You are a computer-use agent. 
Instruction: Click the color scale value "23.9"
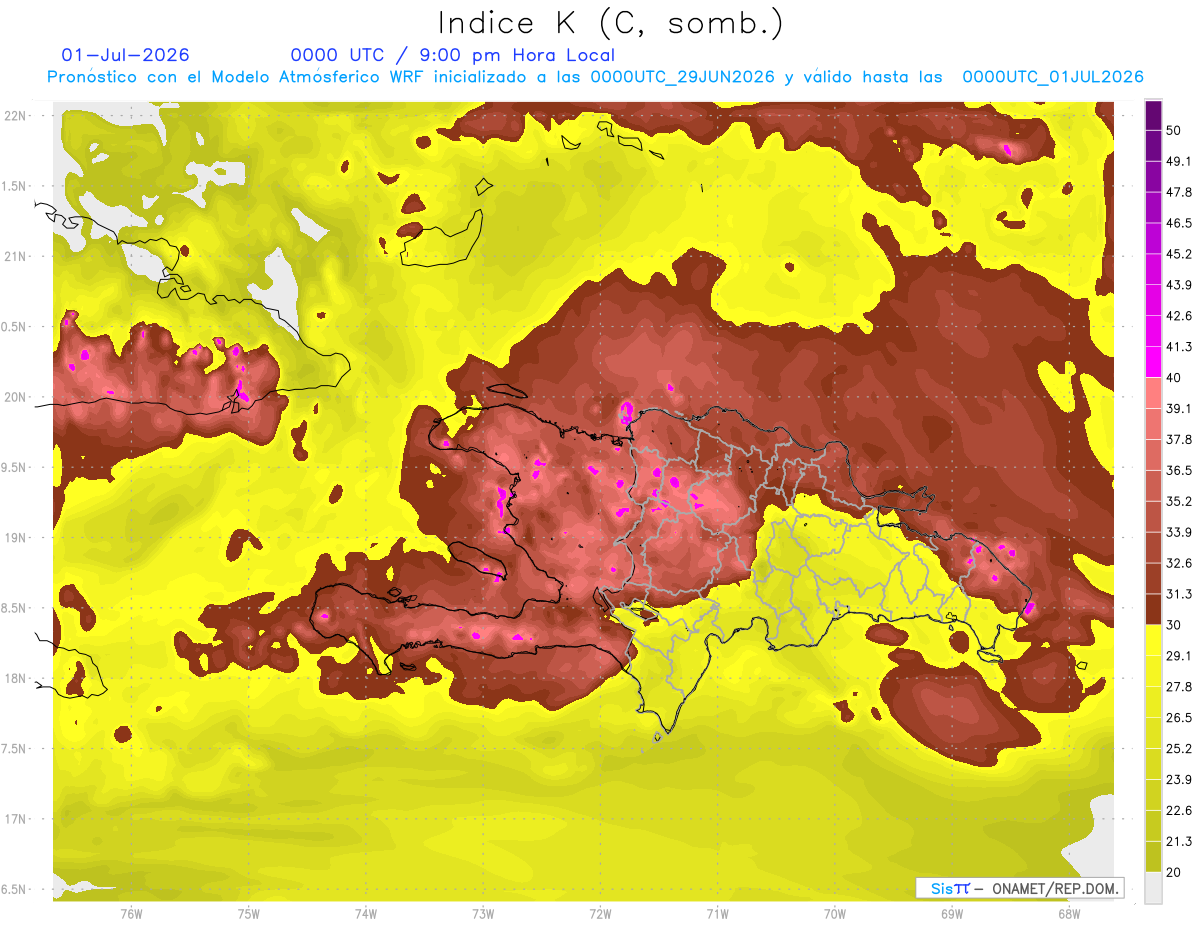1179,779
